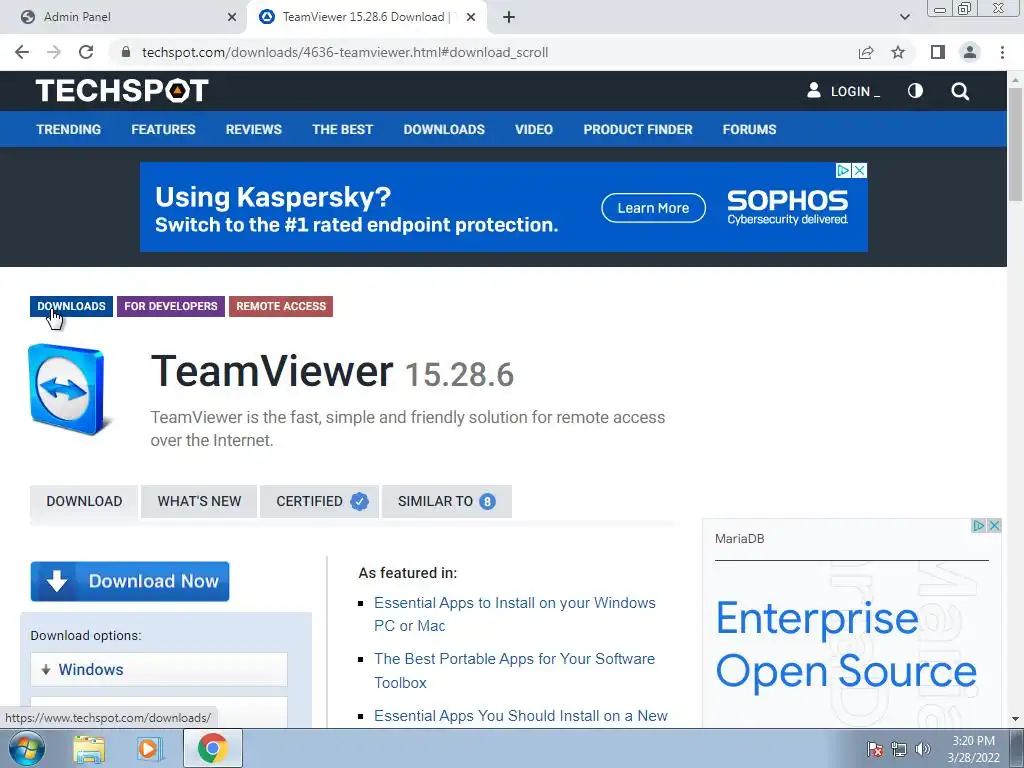Screen dimensions: 1024x768
Task: Click the AdChoices icon on Sophos banner
Action: [843, 170]
